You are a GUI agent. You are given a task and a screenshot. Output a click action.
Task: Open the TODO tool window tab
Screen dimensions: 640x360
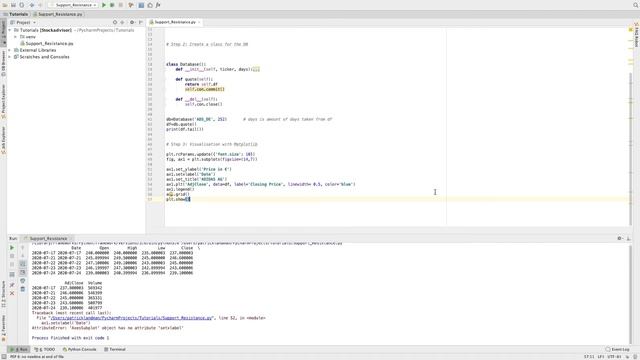tap(44, 349)
